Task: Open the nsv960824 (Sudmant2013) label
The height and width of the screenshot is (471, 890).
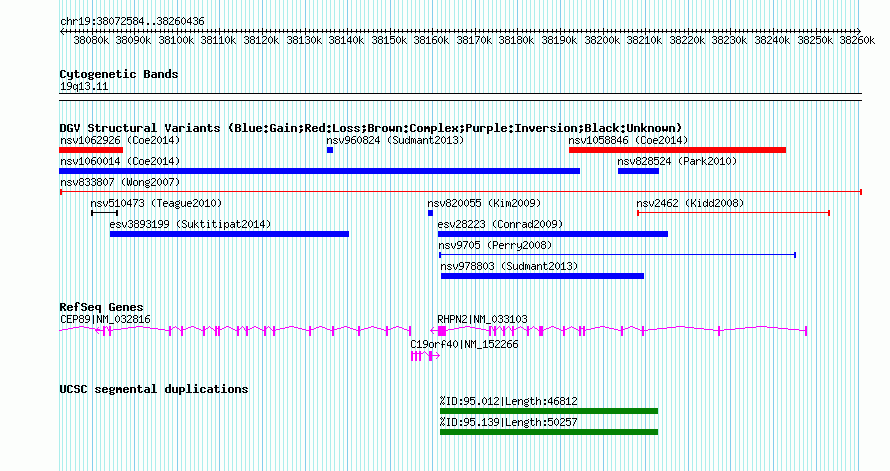Action: tap(395, 140)
